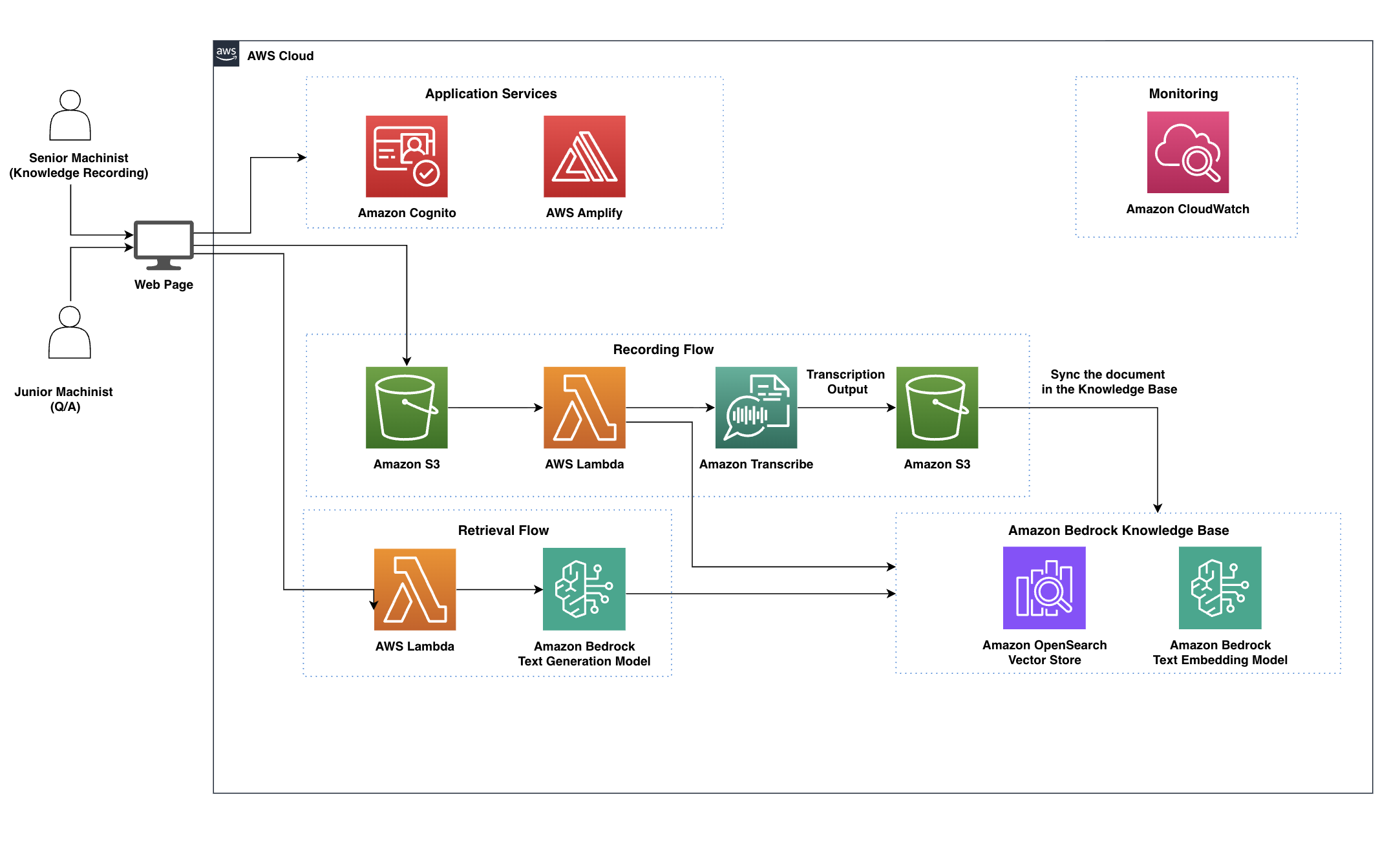
Task: Click the Amazon Cognito icon
Action: 407,156
